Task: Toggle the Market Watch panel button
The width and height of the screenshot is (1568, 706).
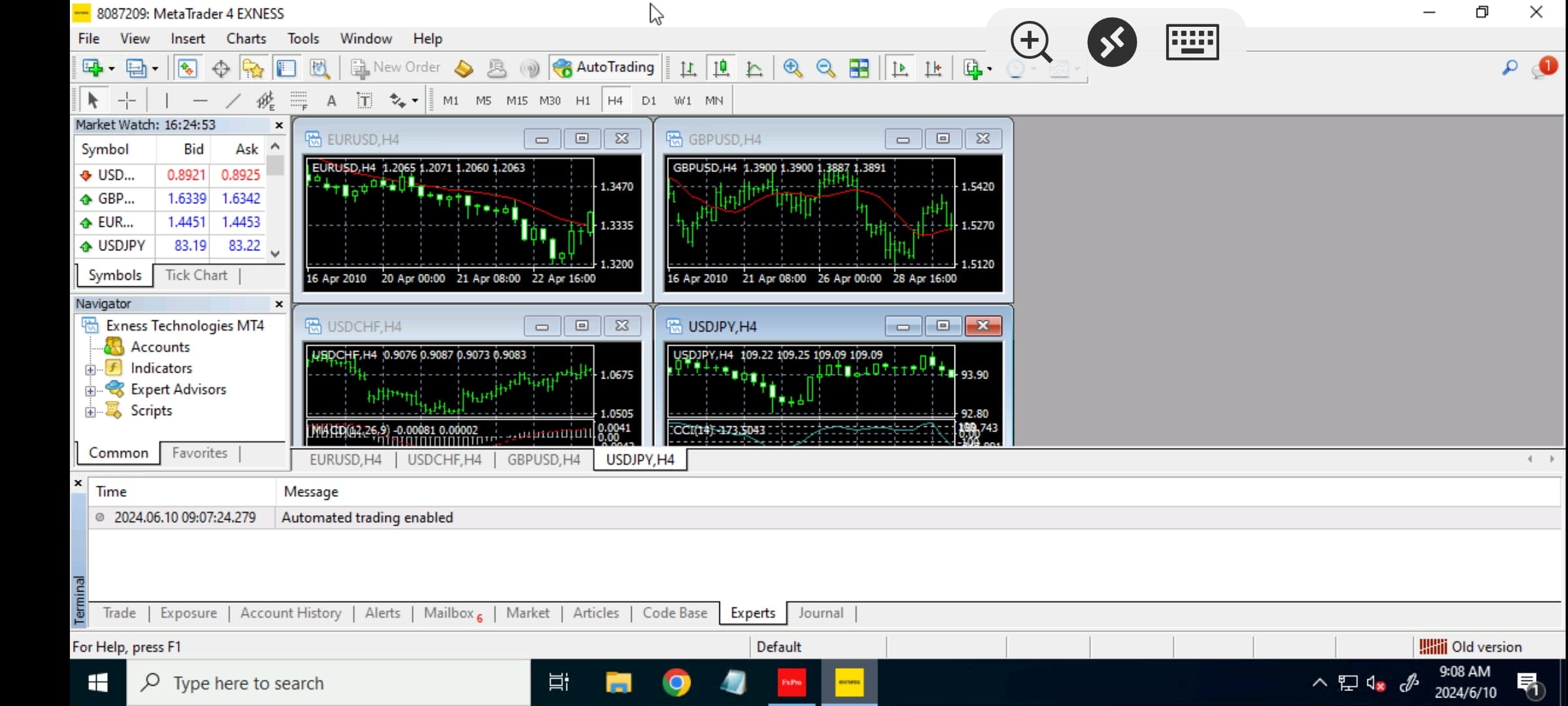Action: (187, 68)
